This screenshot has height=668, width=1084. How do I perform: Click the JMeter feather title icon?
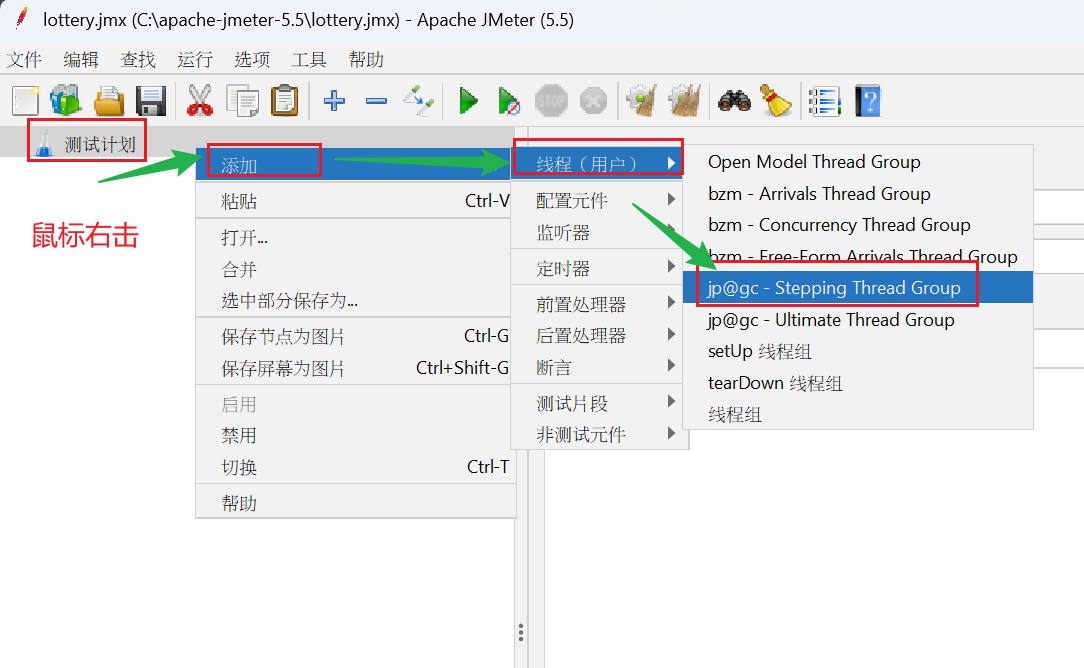pyautogui.click(x=22, y=19)
